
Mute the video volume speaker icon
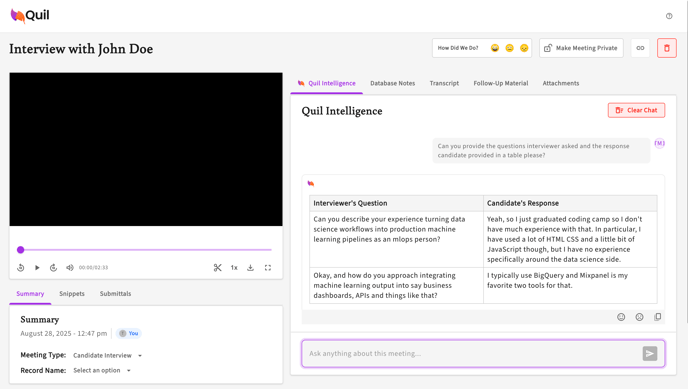pos(70,268)
